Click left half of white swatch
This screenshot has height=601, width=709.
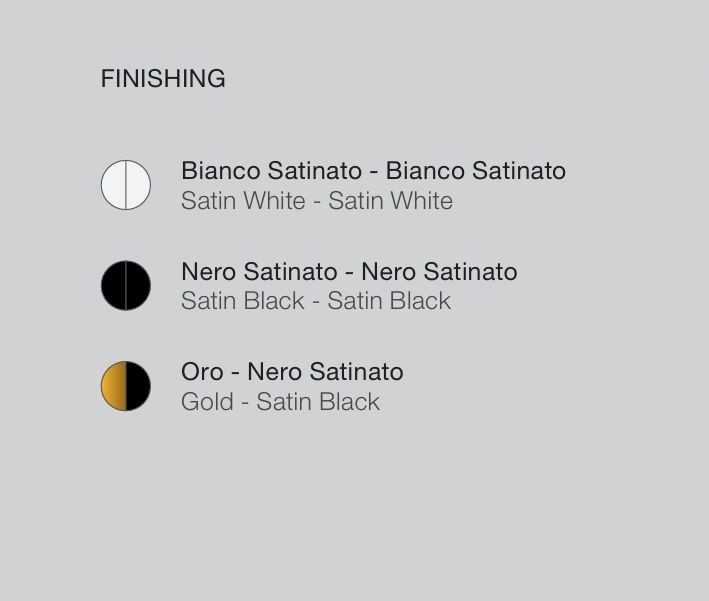[113, 185]
